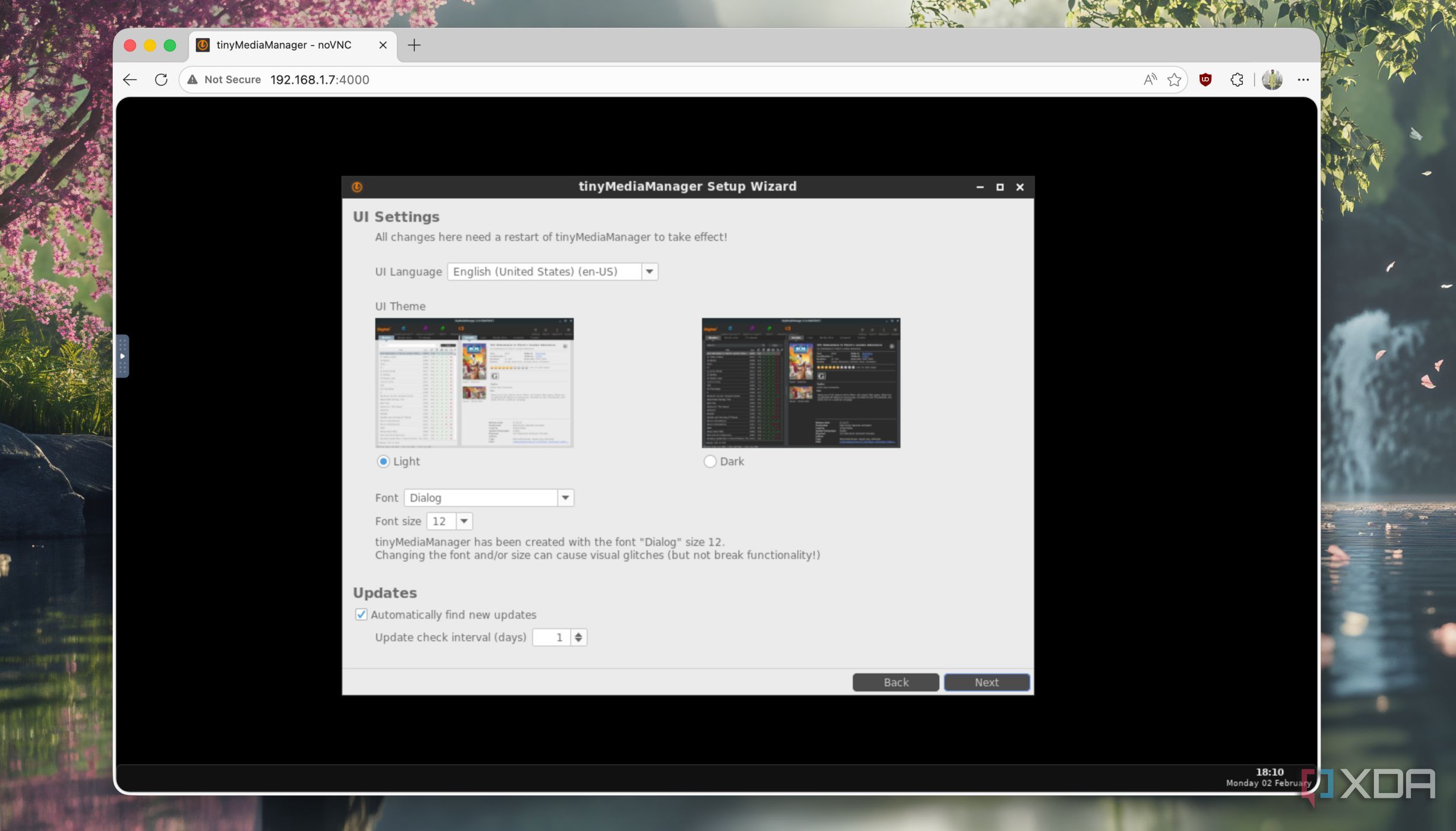Open the browser three-dot settings menu
This screenshot has height=831, width=1456.
point(1303,80)
